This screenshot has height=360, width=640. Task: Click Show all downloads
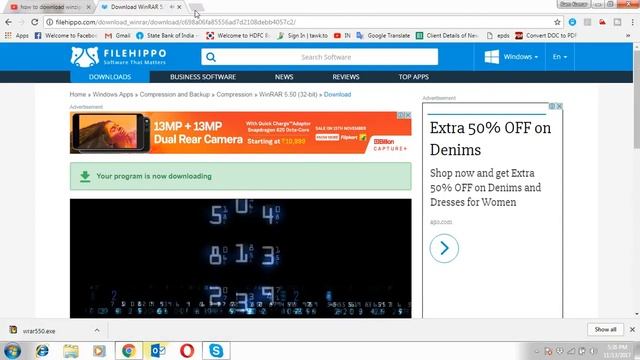coord(605,329)
